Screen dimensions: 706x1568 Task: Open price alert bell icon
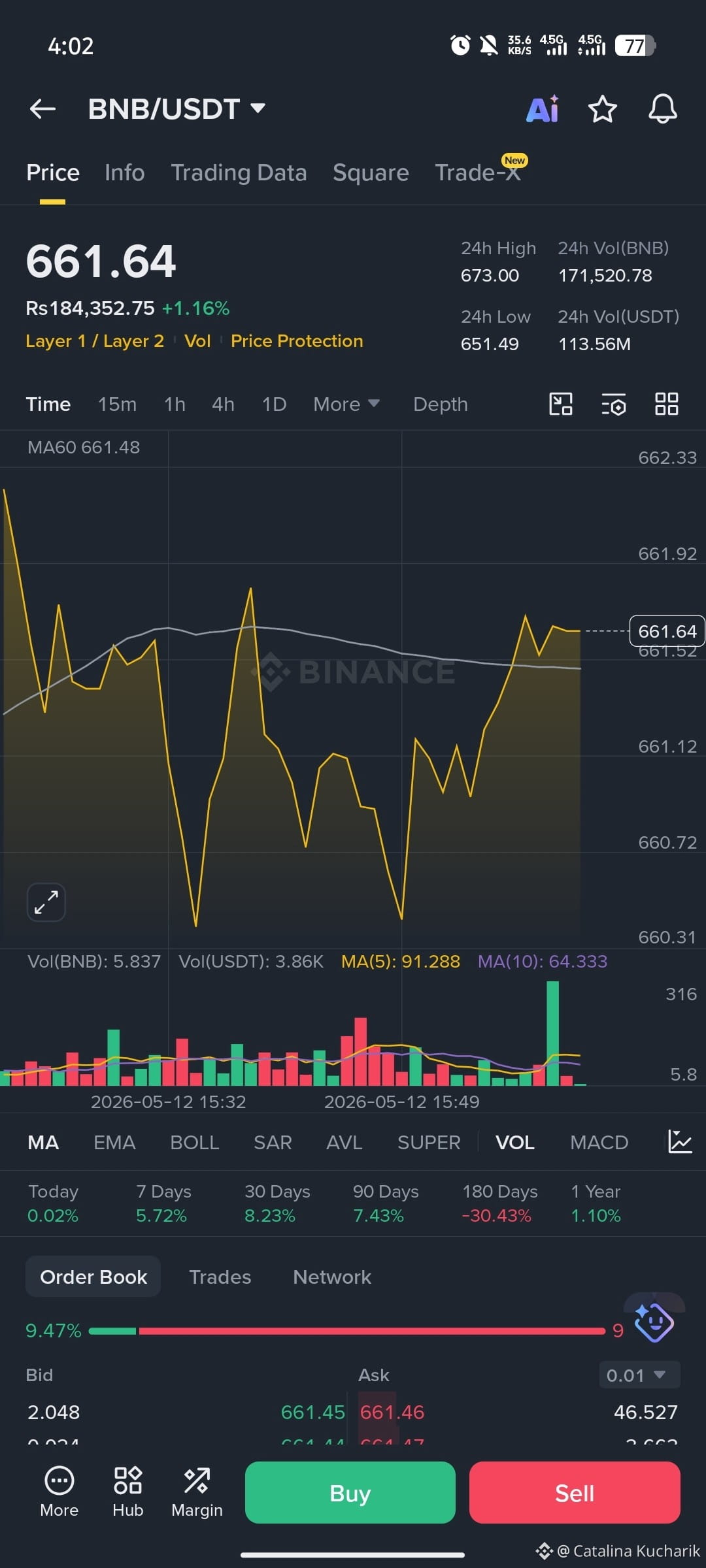[x=662, y=109]
